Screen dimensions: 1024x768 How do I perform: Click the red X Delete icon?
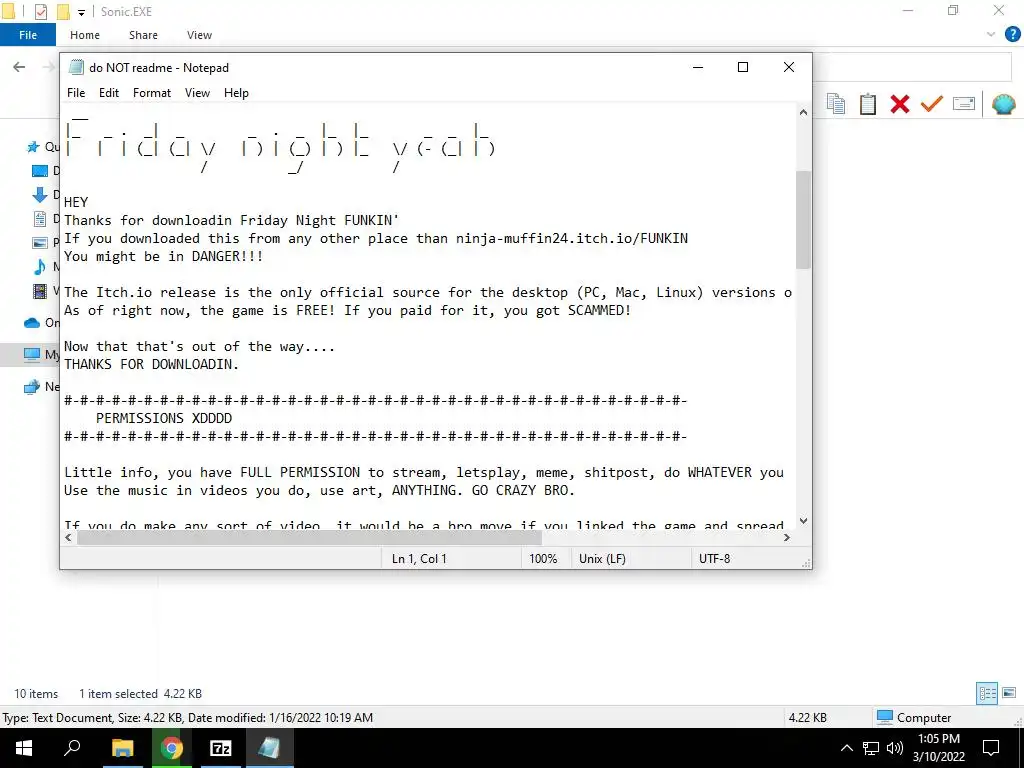[900, 104]
